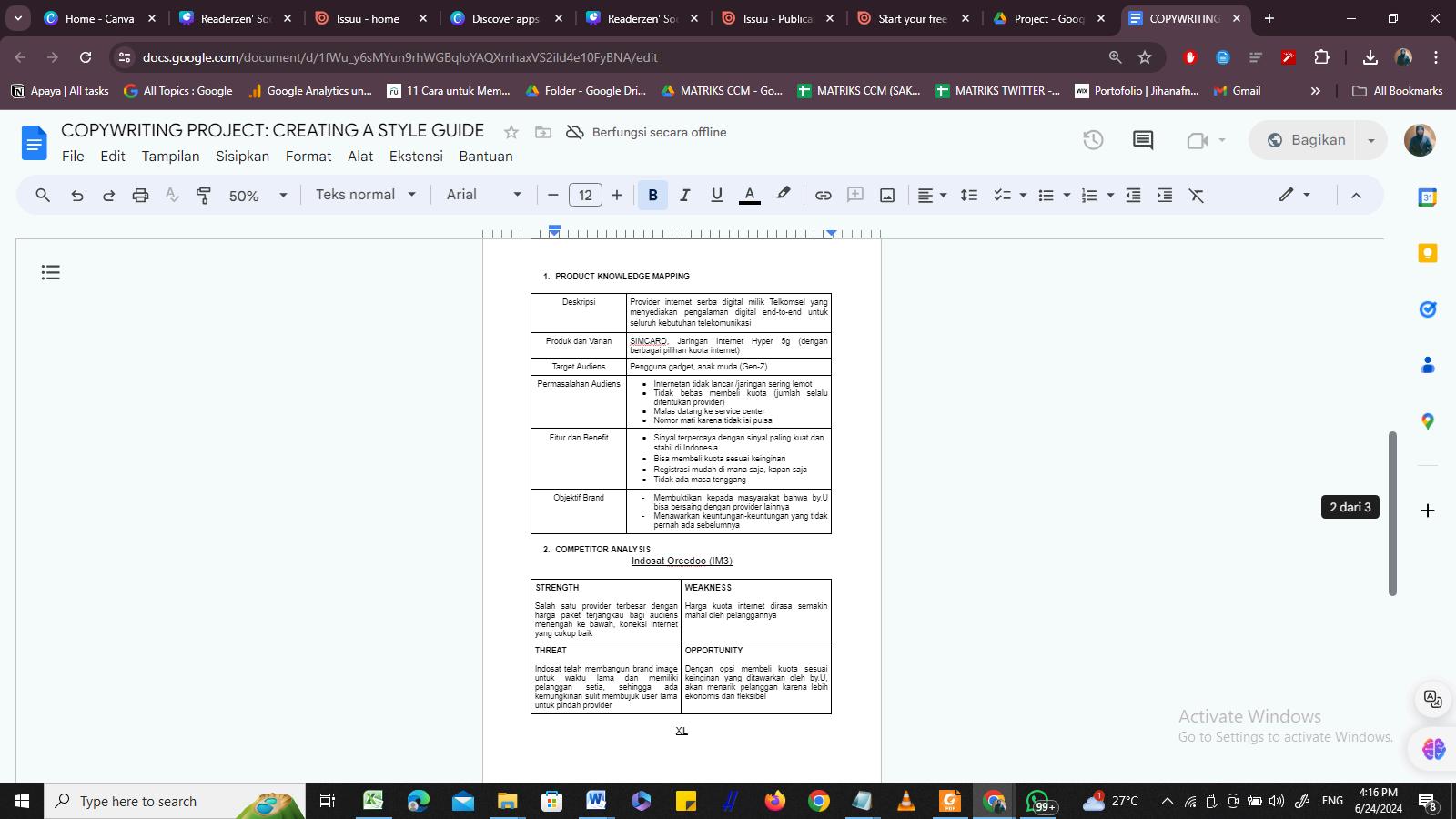Click the document vertical scrollbar
The height and width of the screenshot is (819, 1456).
pos(1392,514)
